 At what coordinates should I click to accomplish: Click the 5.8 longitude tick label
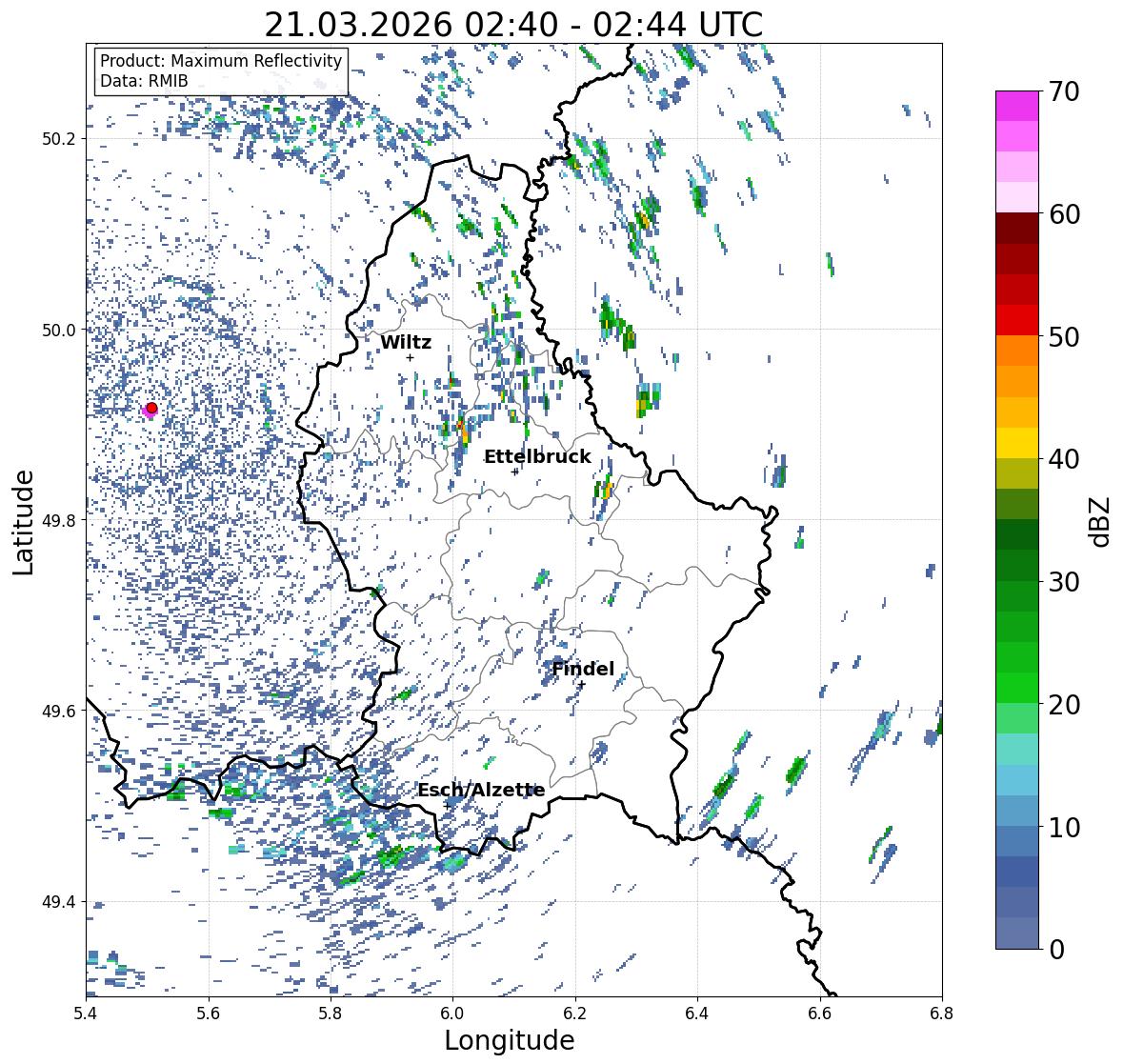pos(331,1014)
